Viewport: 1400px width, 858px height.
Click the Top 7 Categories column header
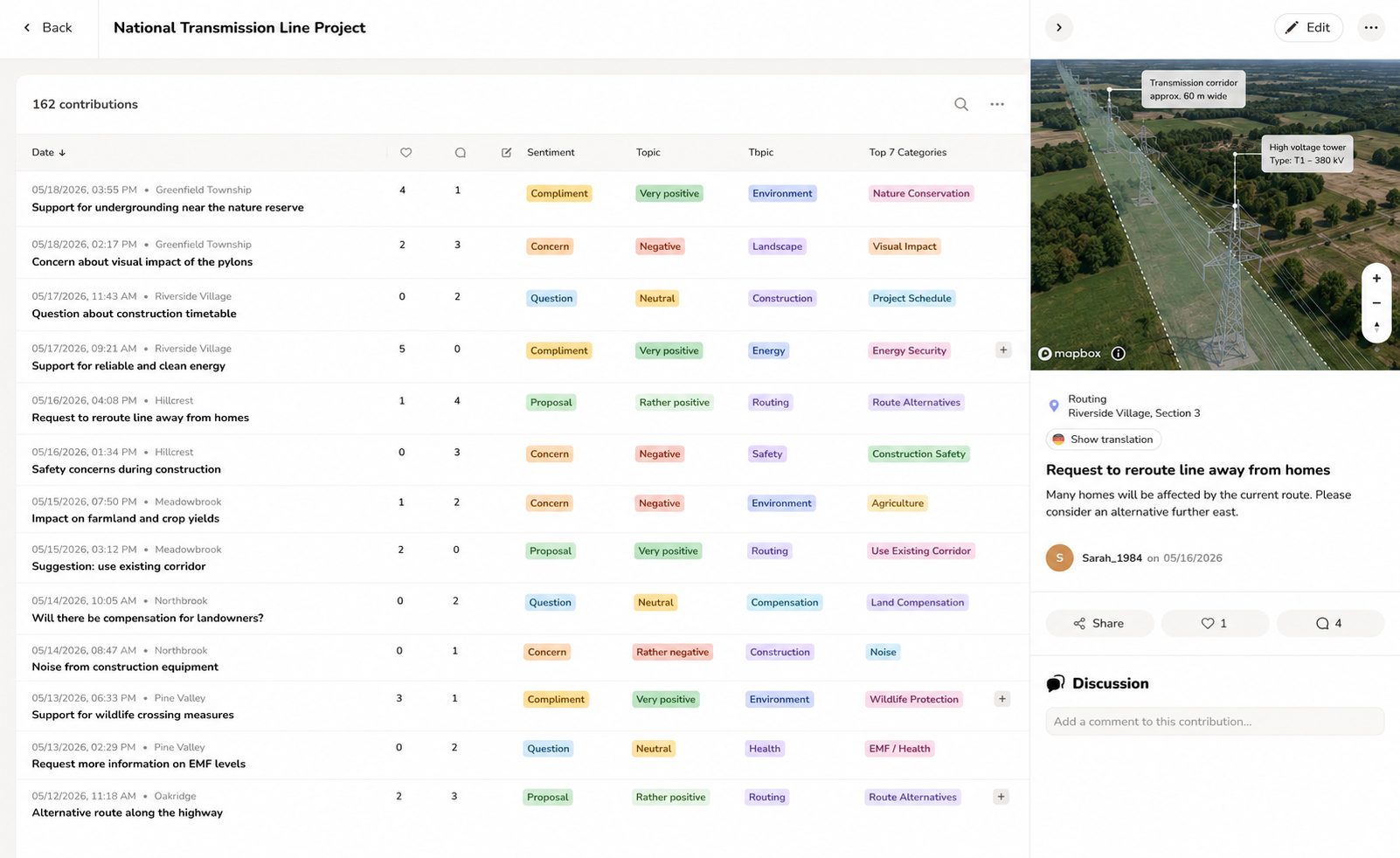[x=908, y=152]
